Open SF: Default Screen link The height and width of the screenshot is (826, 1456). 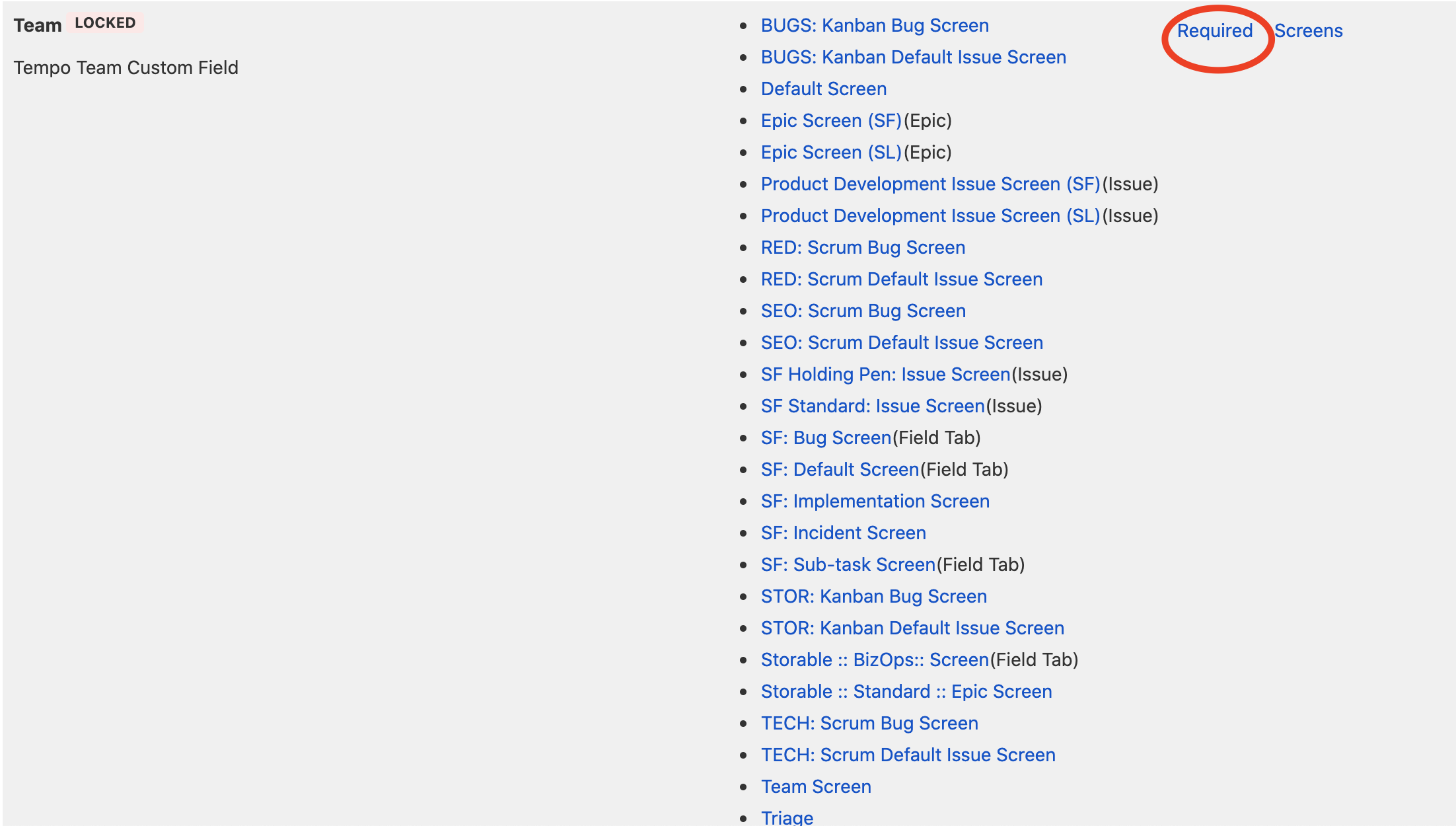coord(840,470)
